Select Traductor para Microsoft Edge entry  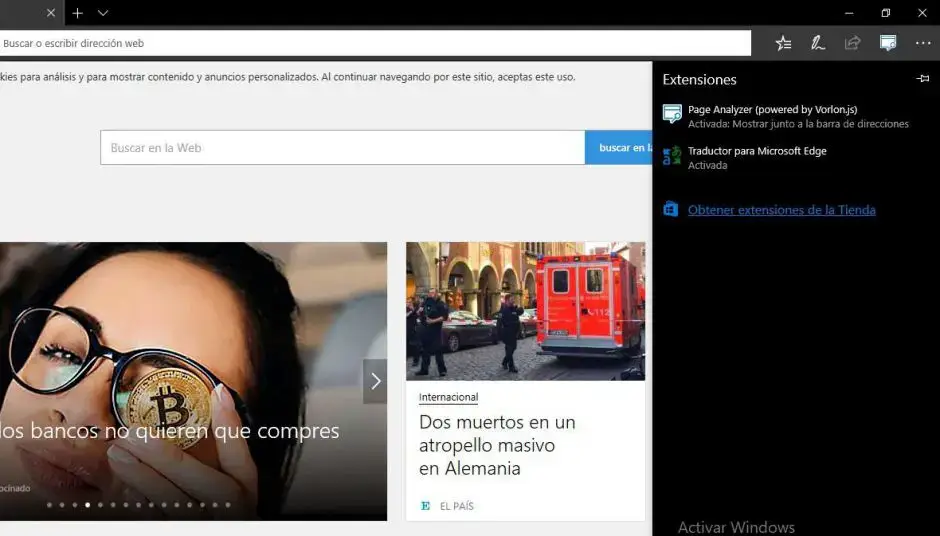tap(757, 152)
